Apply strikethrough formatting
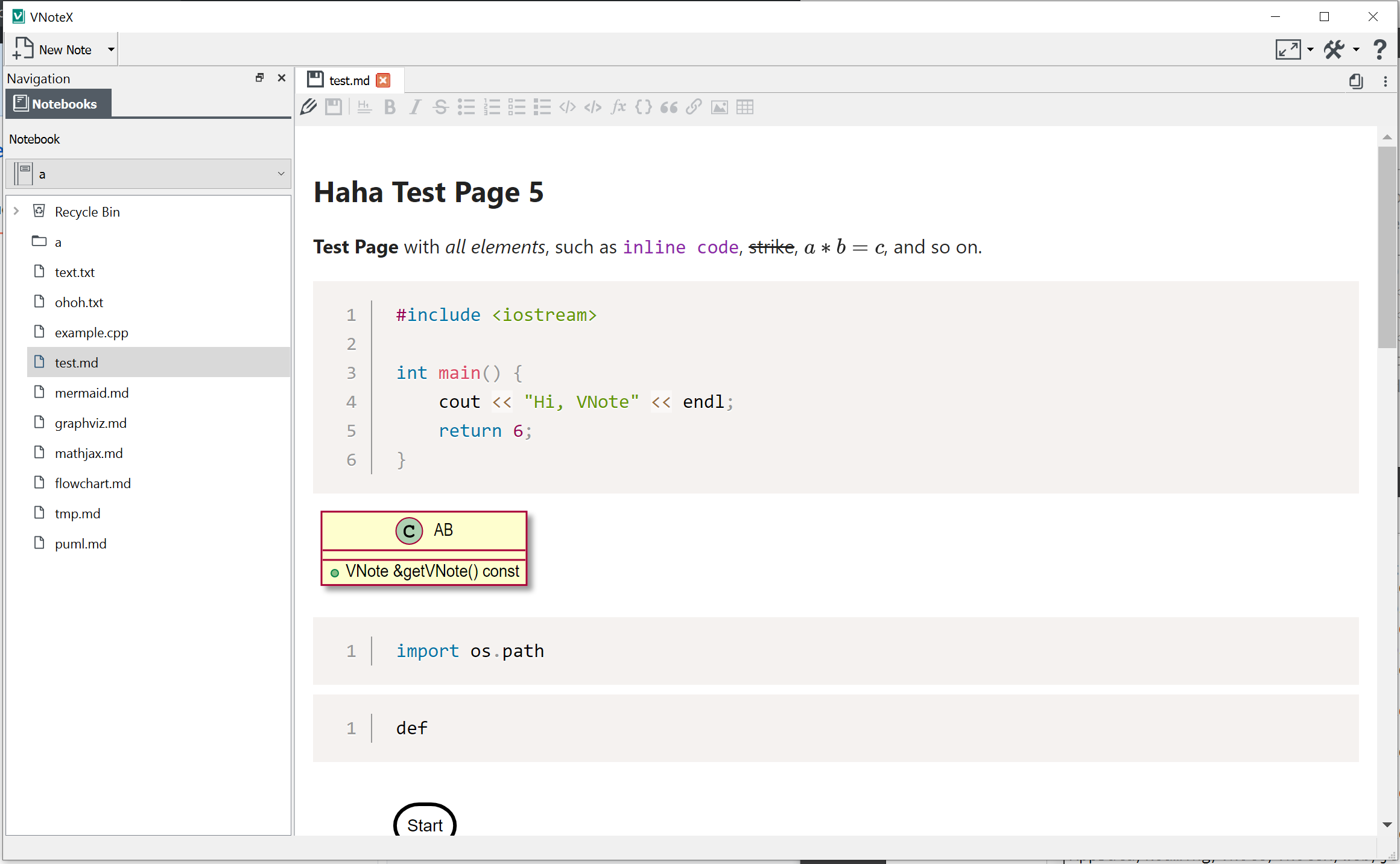 440,107
